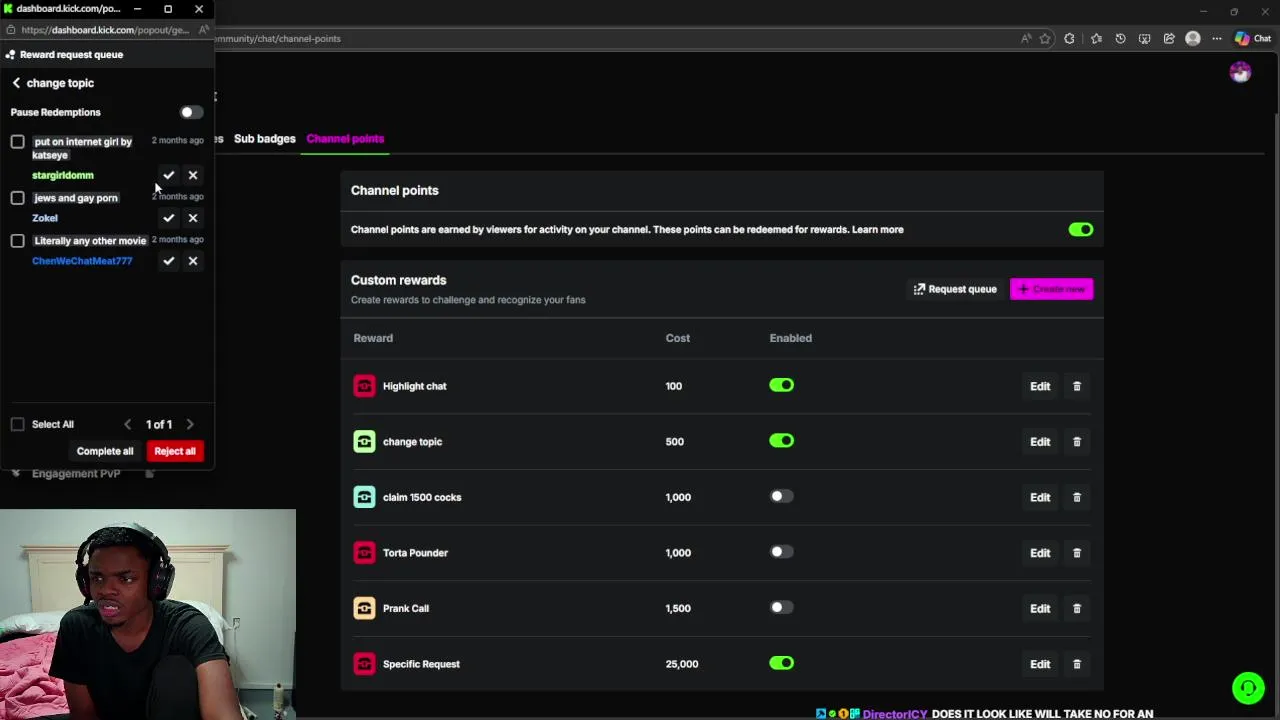Disable the Specific Request reward toggle
This screenshot has height=720, width=1280.
(x=781, y=663)
